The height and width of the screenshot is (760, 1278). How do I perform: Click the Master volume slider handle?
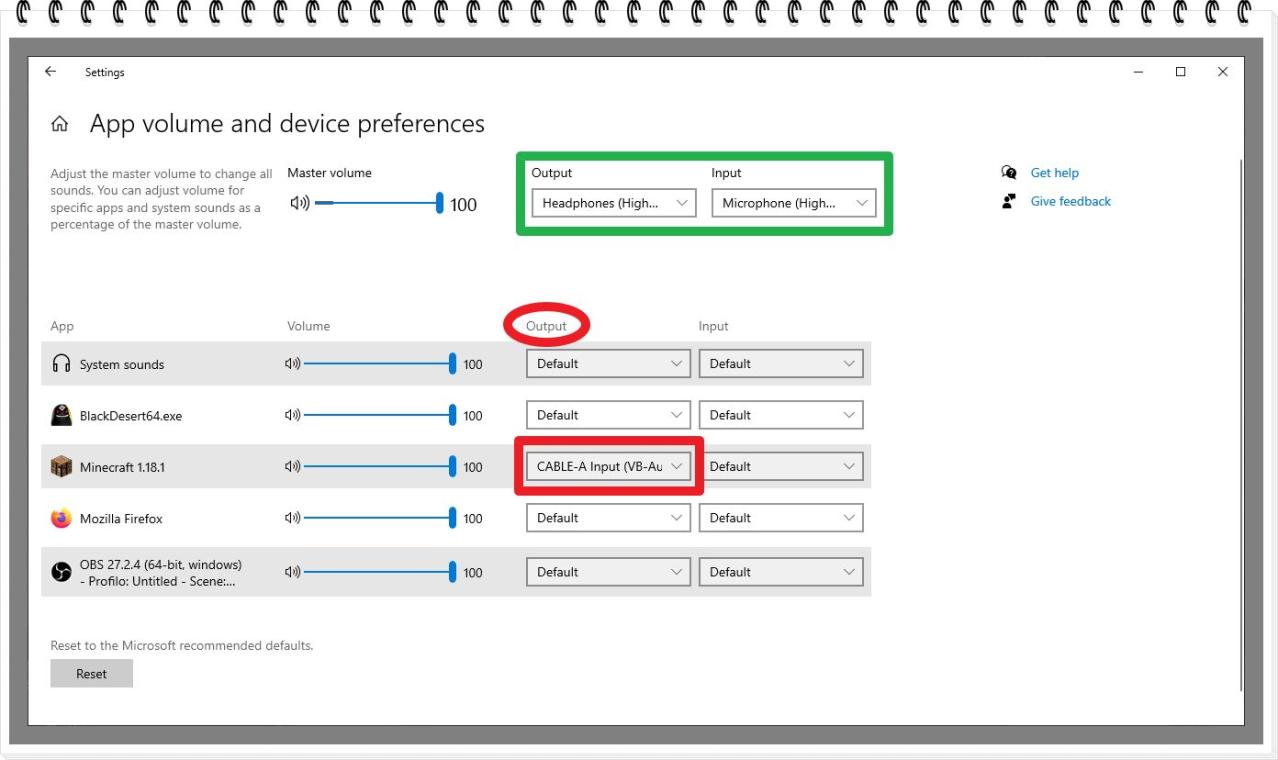[x=439, y=203]
